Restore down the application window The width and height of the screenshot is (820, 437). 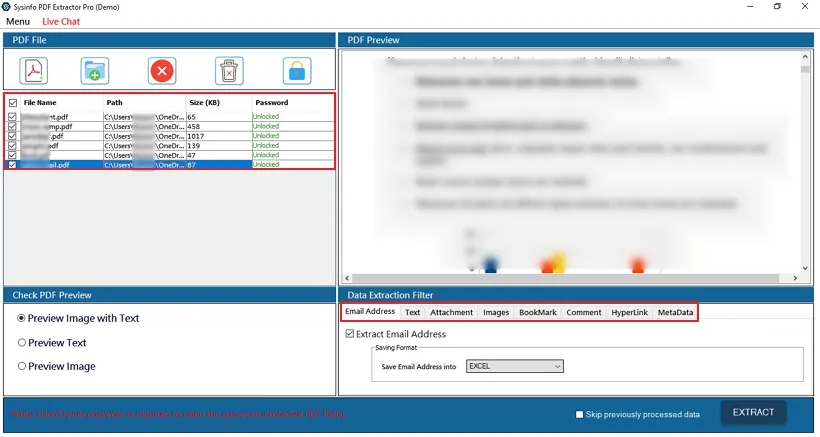pyautogui.click(x=777, y=7)
